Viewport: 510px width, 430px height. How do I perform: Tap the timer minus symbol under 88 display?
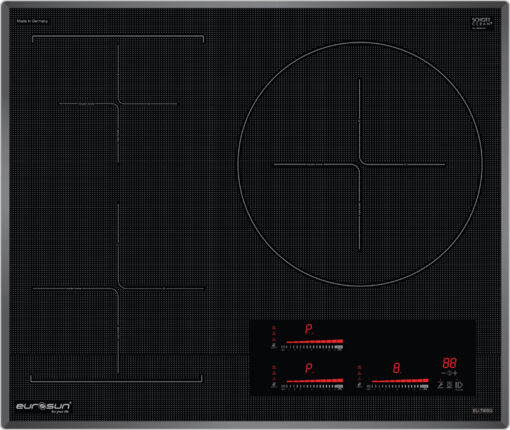(444, 373)
